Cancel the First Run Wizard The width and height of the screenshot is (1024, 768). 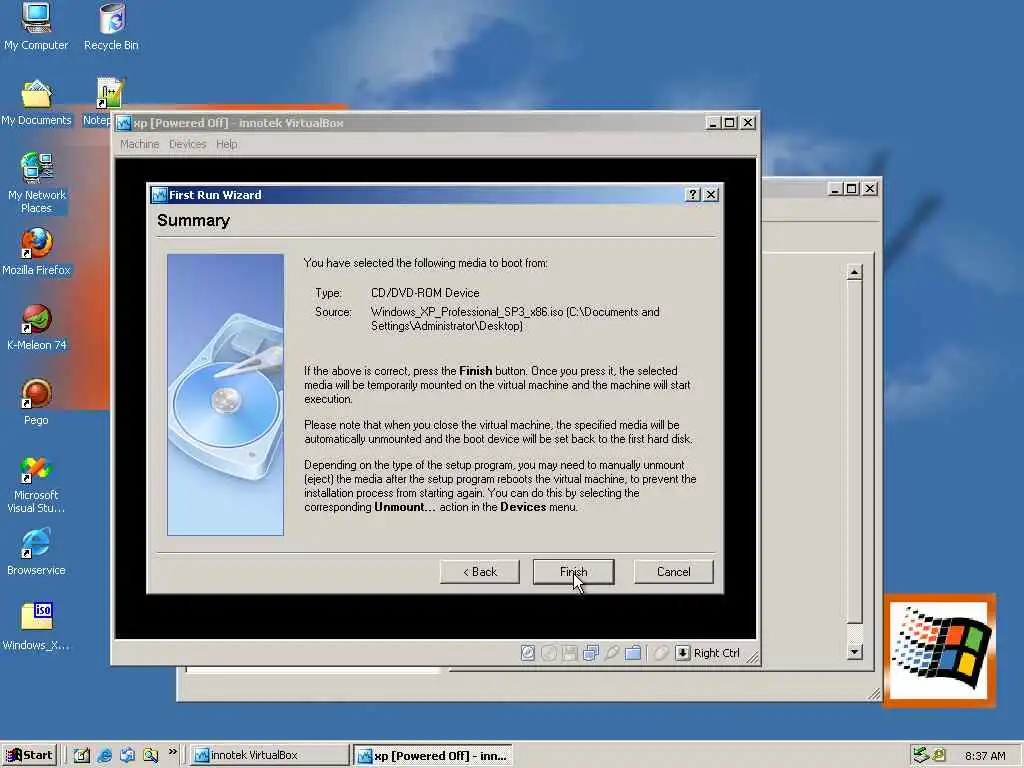[x=673, y=571]
